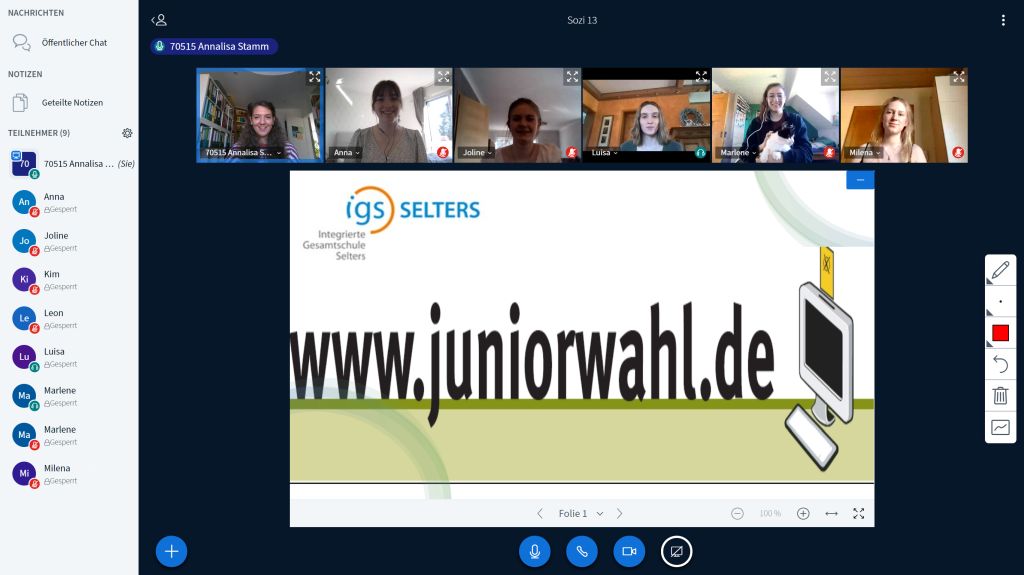Fullscreen Annalisa's webcam video
Viewport: 1024px width, 575px height.
point(315,77)
